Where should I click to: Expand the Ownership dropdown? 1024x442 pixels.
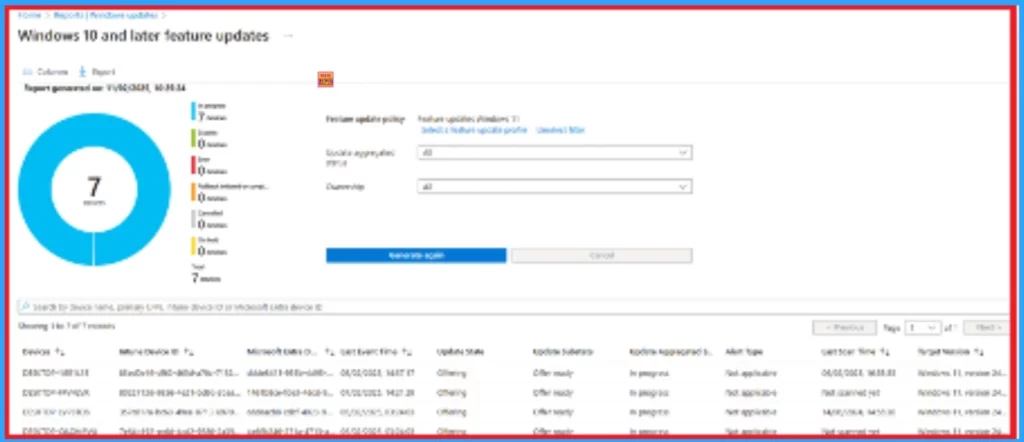click(x=554, y=187)
